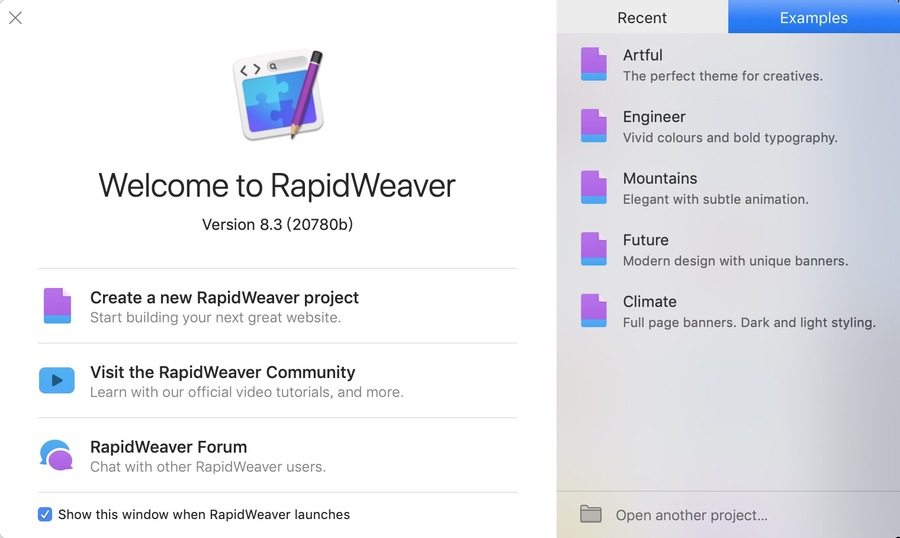
Task: Open the RapidWeaver Forum link
Action: pyautogui.click(x=168, y=447)
